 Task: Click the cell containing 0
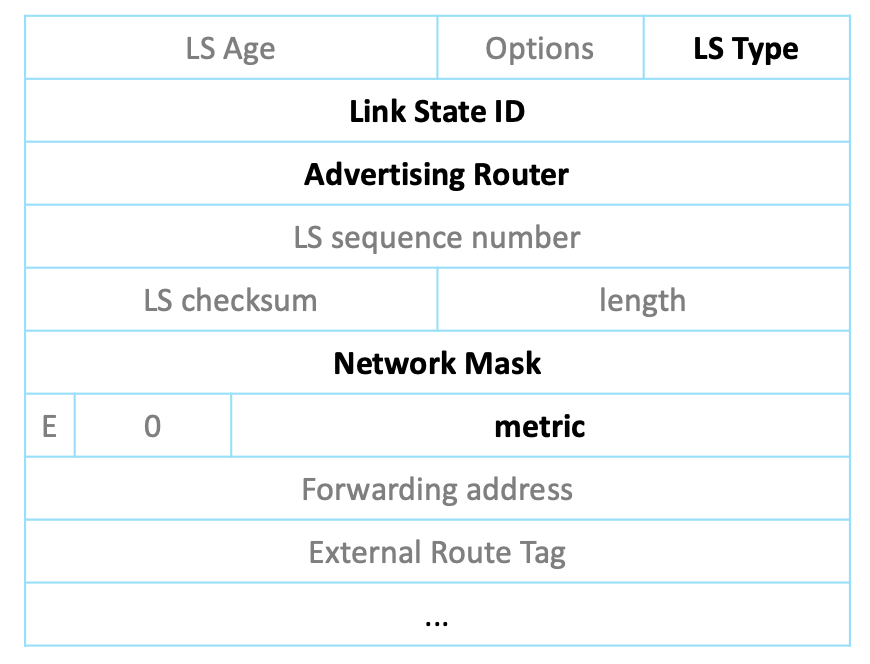(152, 426)
